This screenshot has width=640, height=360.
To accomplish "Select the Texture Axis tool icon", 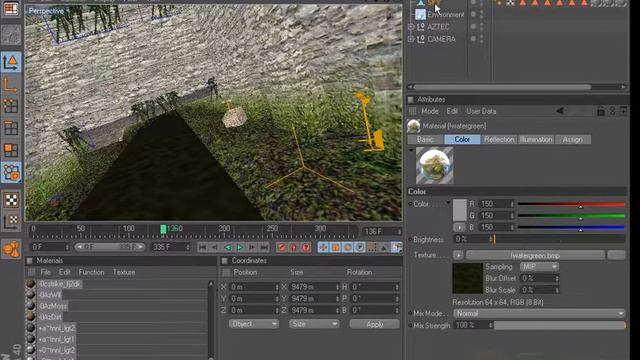I will (11, 222).
